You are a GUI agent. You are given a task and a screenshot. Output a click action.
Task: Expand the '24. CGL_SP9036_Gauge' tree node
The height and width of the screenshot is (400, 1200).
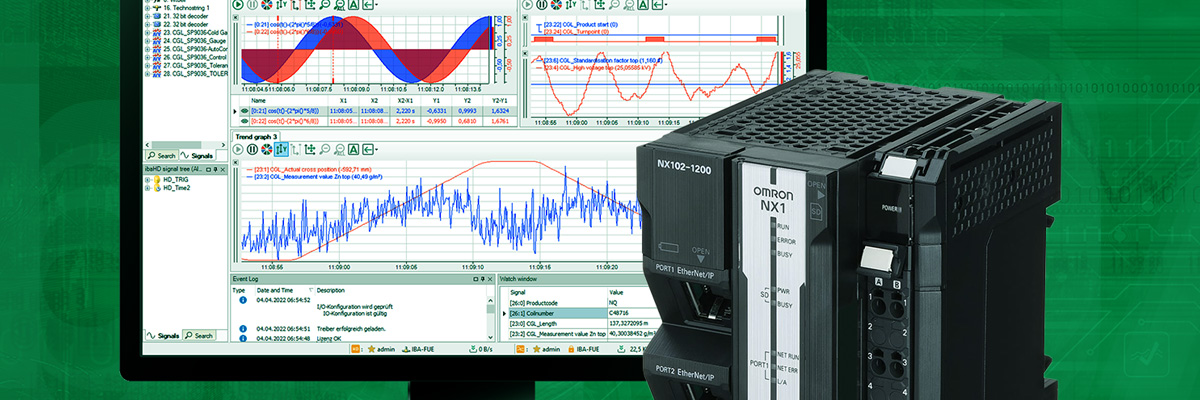(x=148, y=41)
